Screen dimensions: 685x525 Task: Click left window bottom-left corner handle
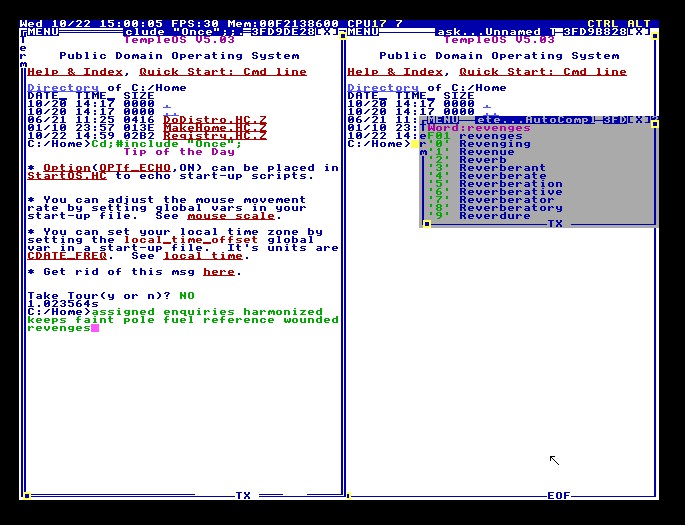[27, 496]
